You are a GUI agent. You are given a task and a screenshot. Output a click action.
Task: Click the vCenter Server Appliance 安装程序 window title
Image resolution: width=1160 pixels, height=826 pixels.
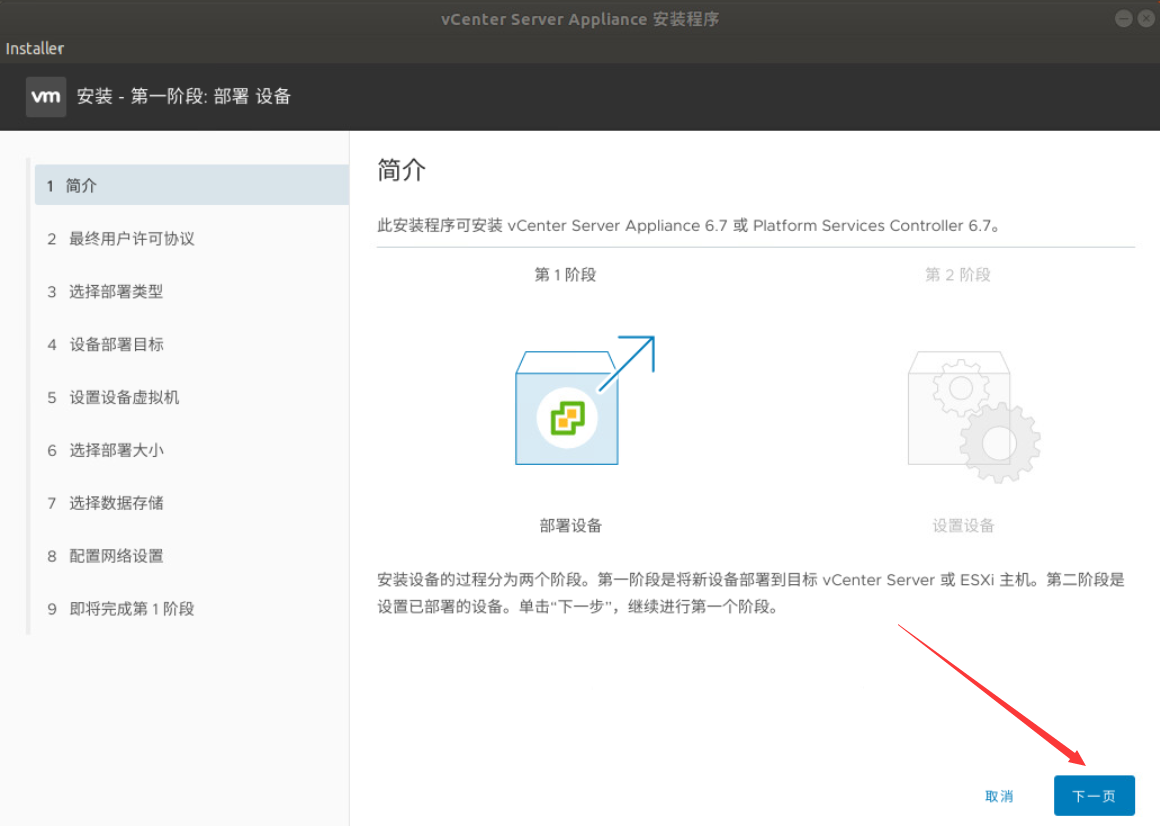(580, 19)
